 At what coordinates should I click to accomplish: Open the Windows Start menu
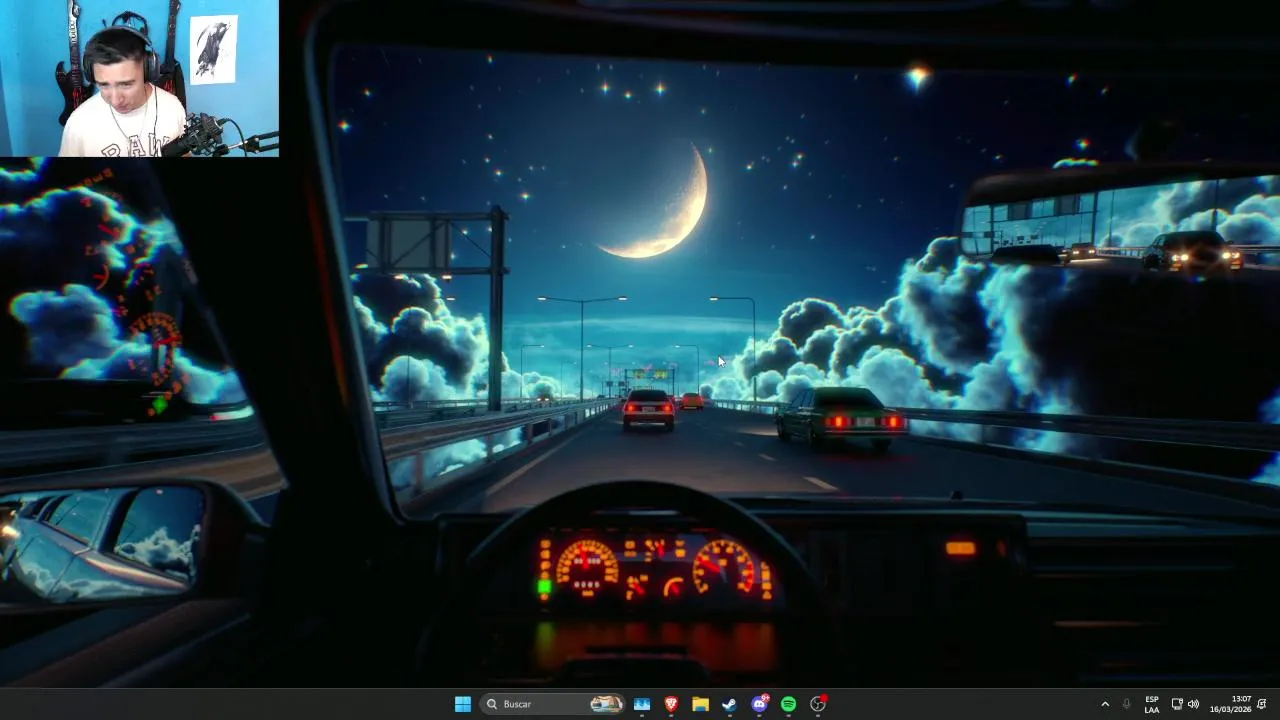click(x=463, y=704)
